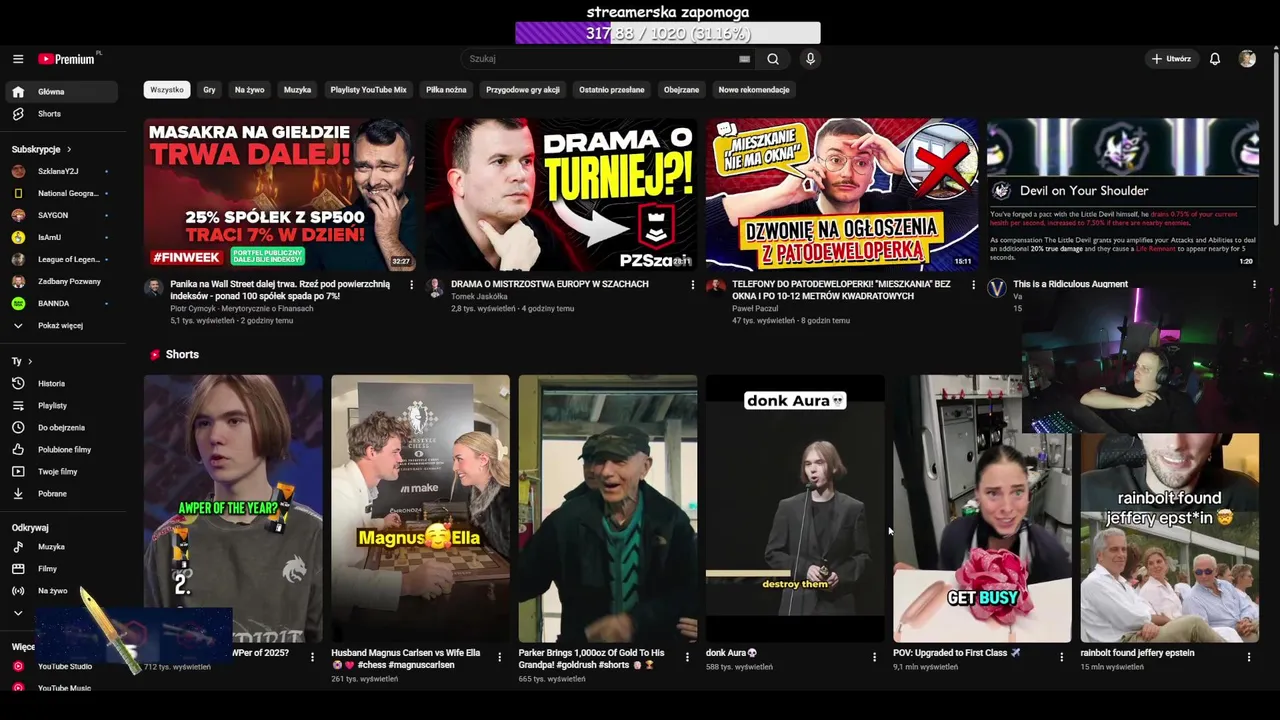Viewport: 1280px width, 720px height.
Task: Open Piotr Cymcyk channel link
Action: pyautogui.click(x=241, y=309)
